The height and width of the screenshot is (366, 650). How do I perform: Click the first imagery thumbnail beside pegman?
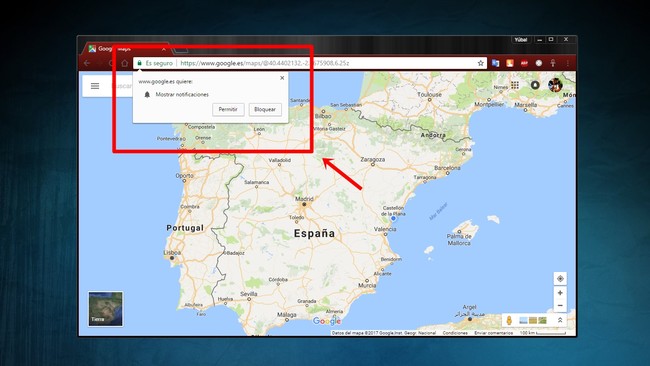coord(524,320)
